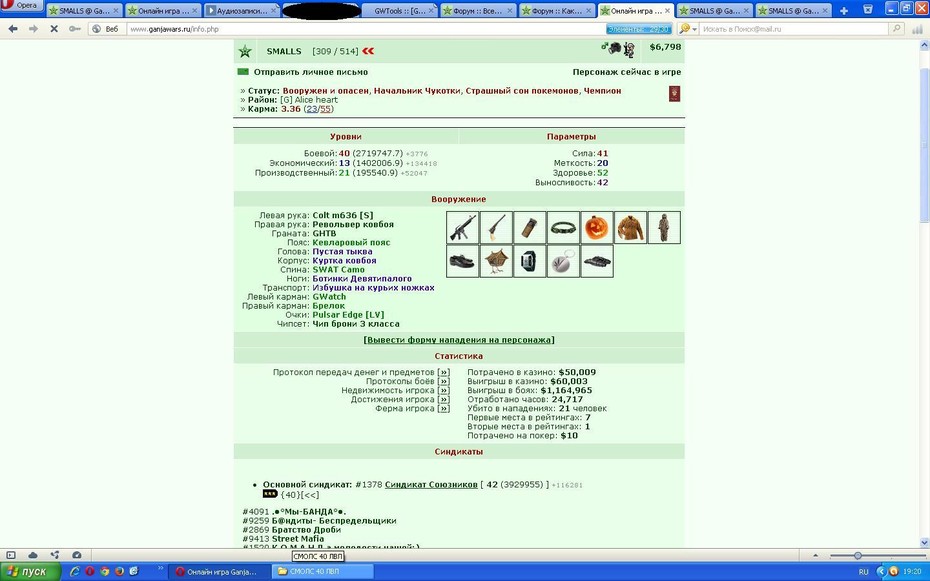Click the green star beside SMALLS name
930x581 pixels.
point(245,52)
